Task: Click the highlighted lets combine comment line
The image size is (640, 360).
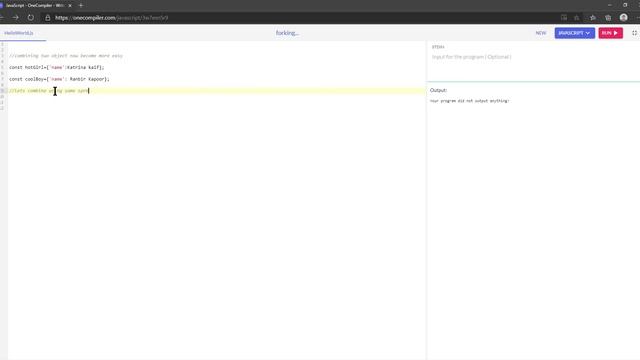Action: point(217,91)
